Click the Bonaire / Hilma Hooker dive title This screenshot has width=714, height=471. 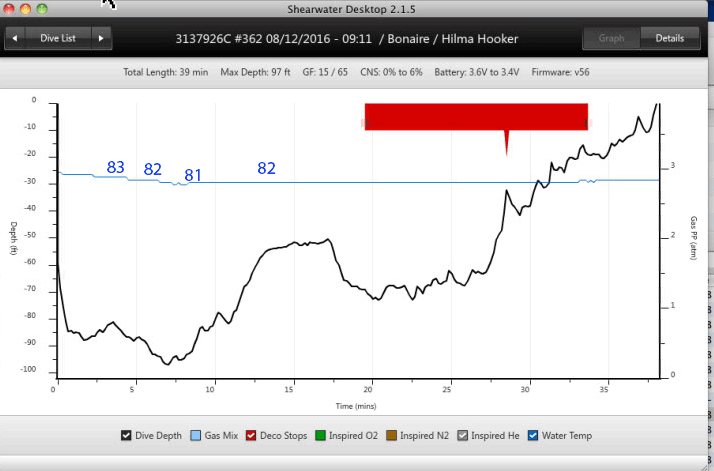coord(463,39)
